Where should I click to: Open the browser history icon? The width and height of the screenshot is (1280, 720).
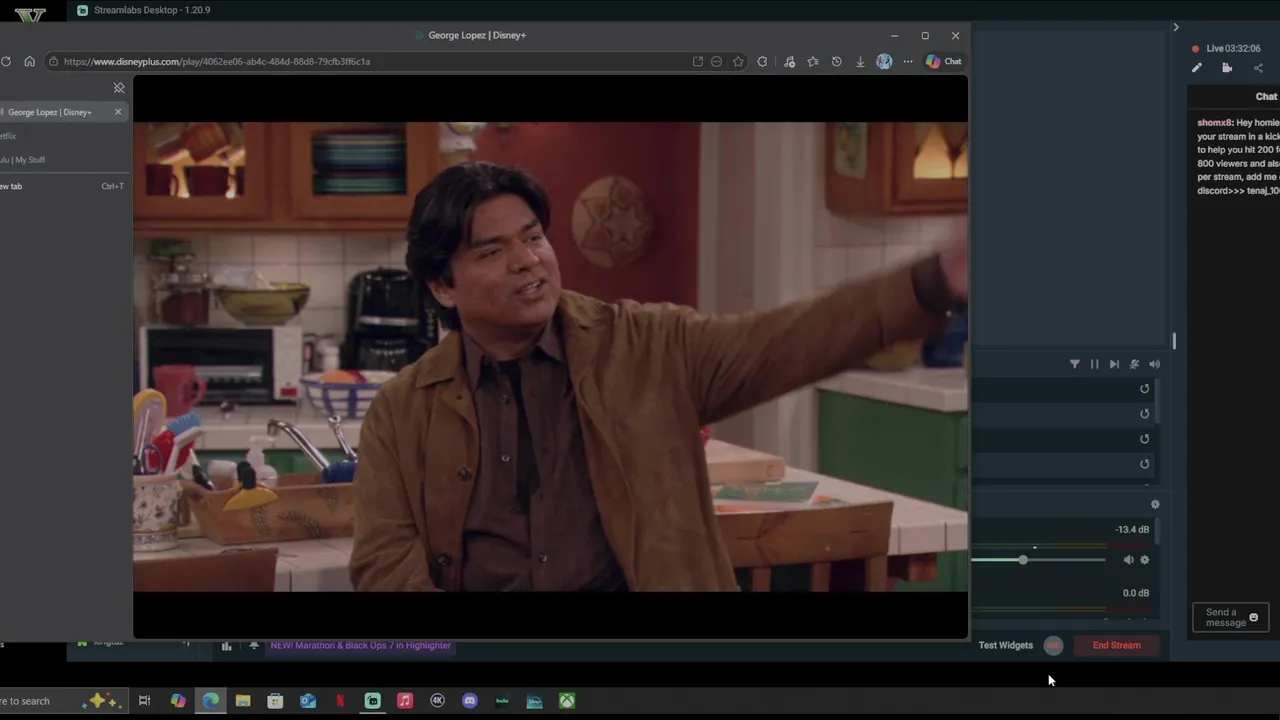tap(837, 61)
